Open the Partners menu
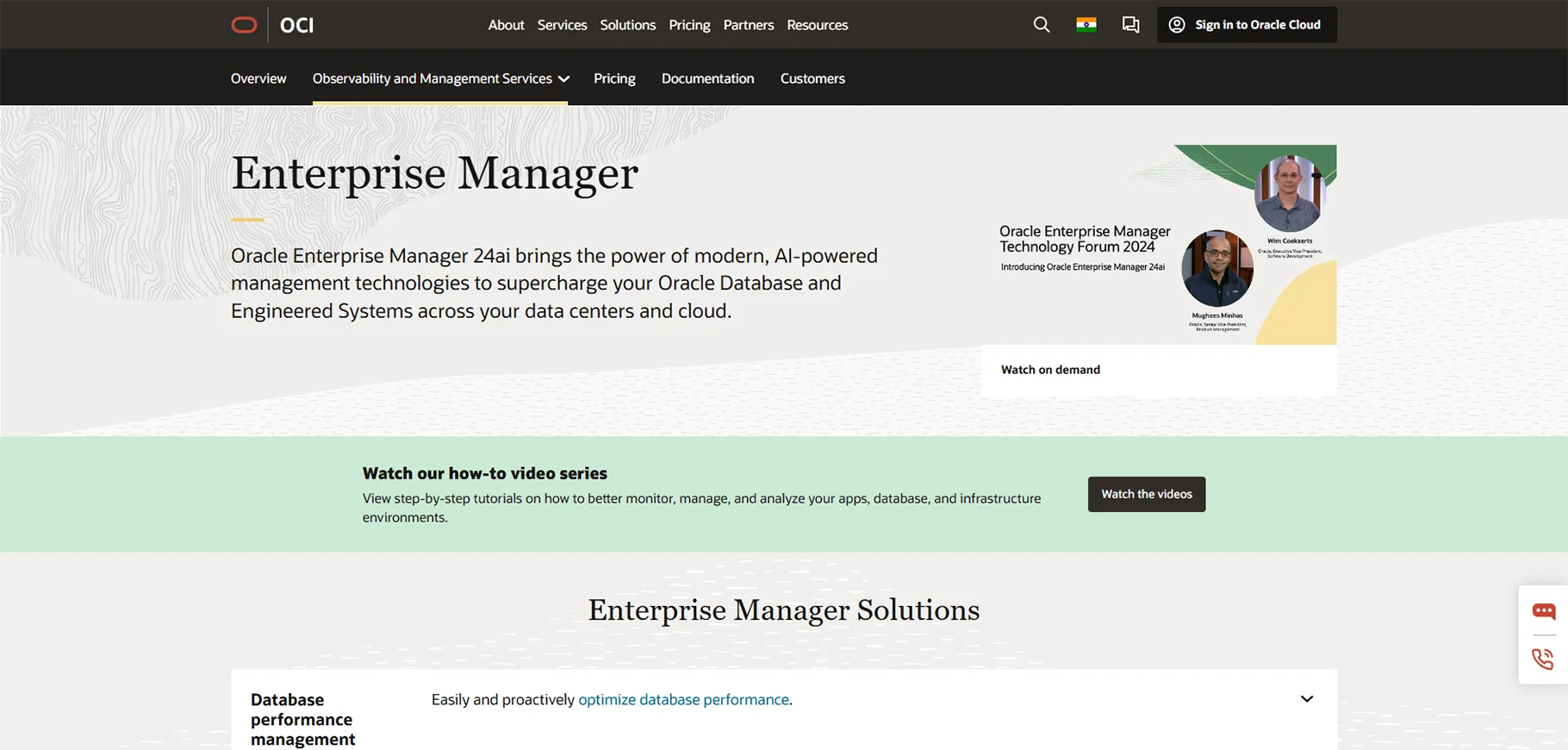Viewport: 1568px width, 750px height. (749, 25)
